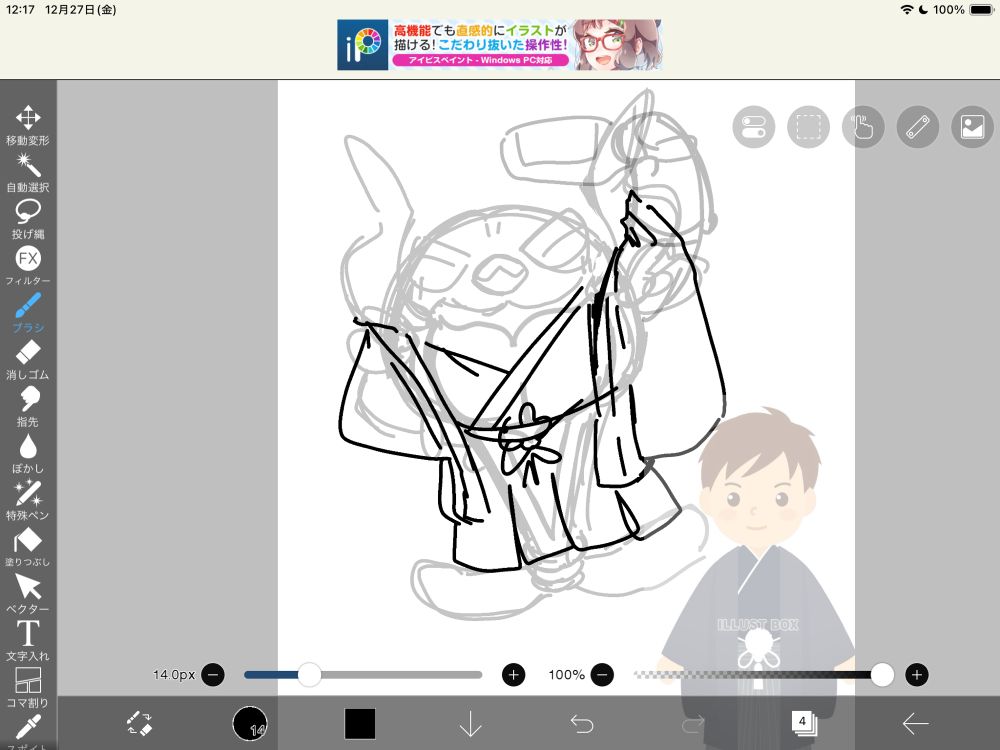Undo the last stroke
The width and height of the screenshot is (1000, 750).
582,724
